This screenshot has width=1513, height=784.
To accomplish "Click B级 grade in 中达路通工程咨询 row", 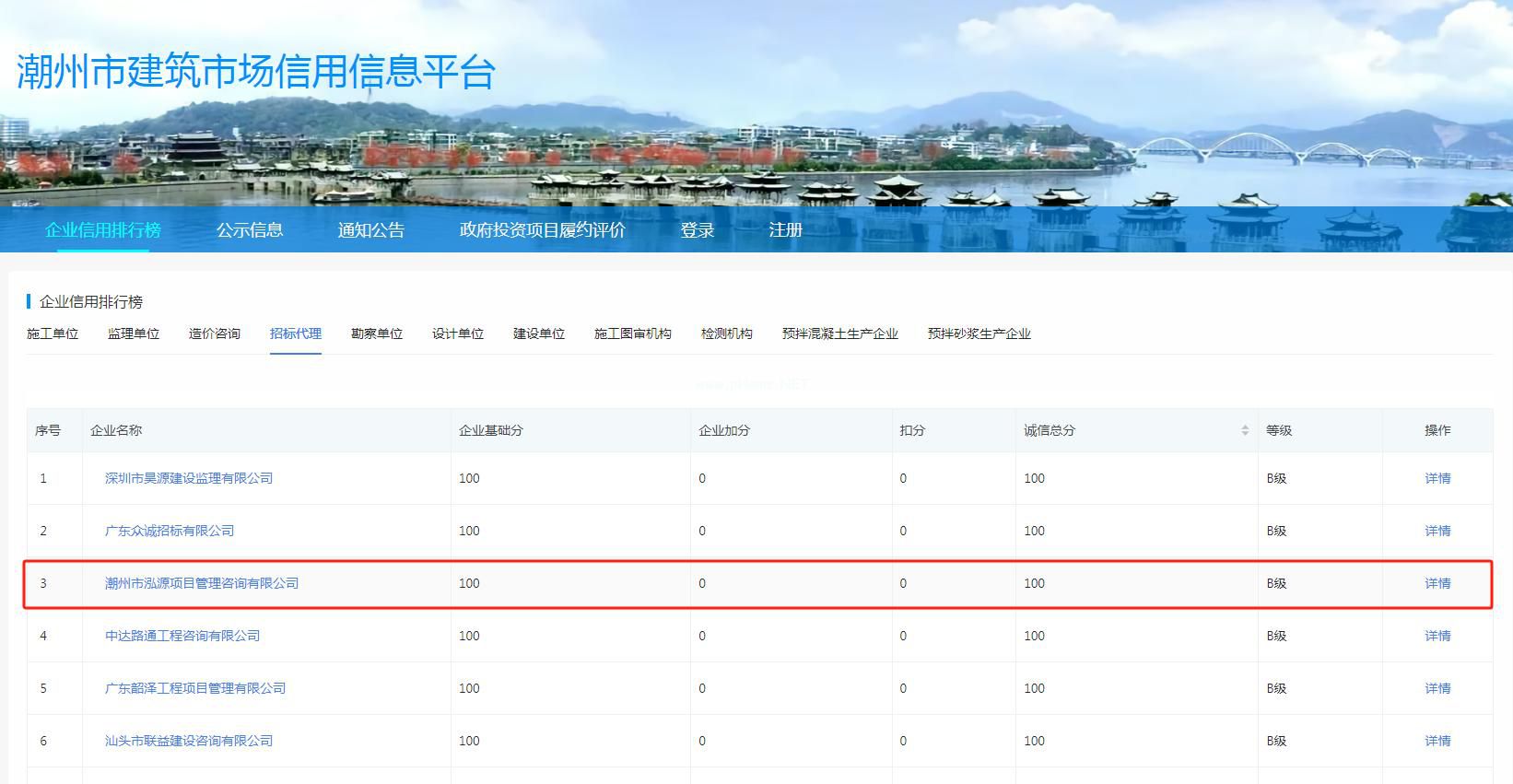I will point(1276,636).
